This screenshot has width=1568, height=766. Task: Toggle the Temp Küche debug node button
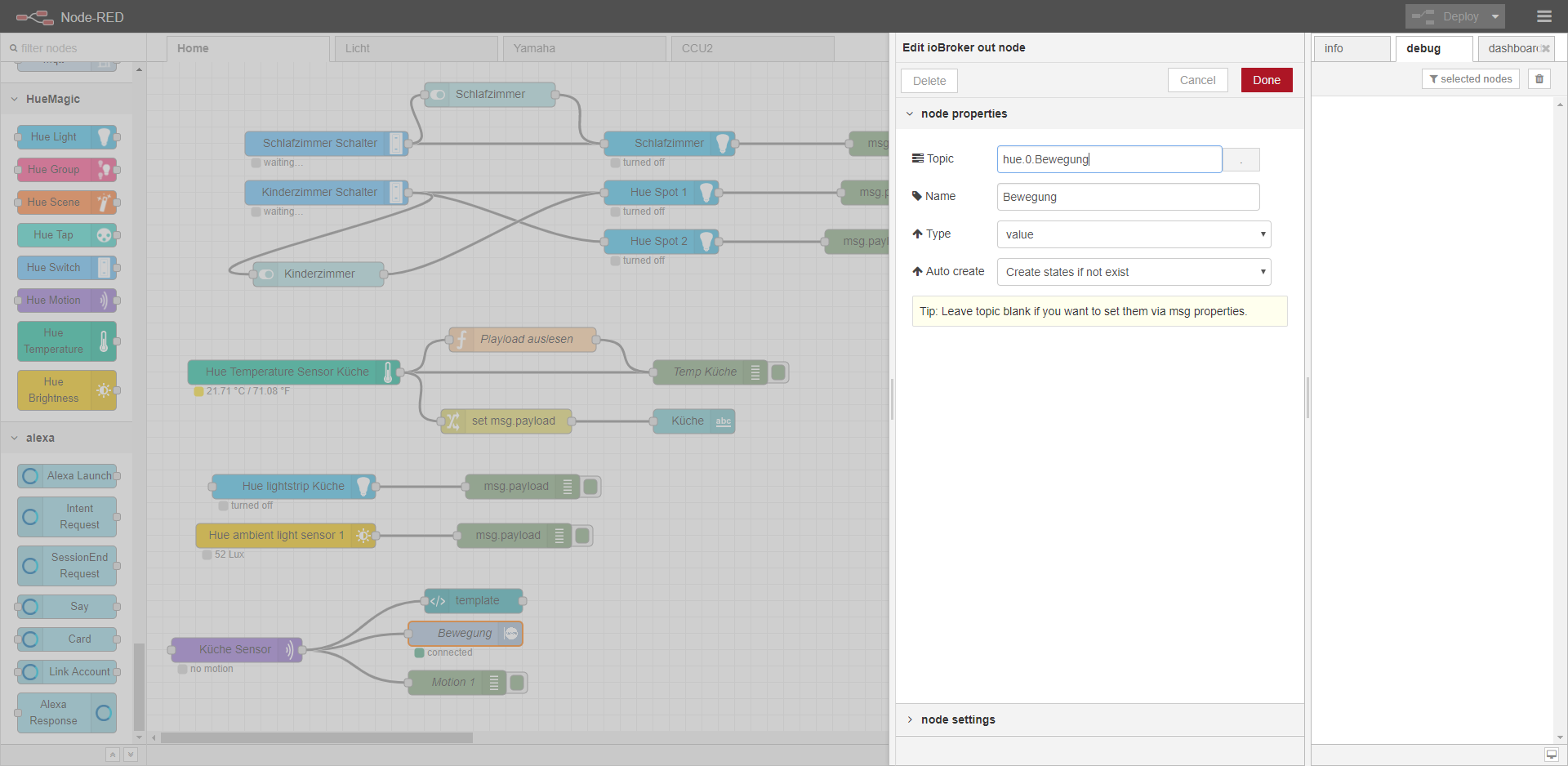(778, 372)
